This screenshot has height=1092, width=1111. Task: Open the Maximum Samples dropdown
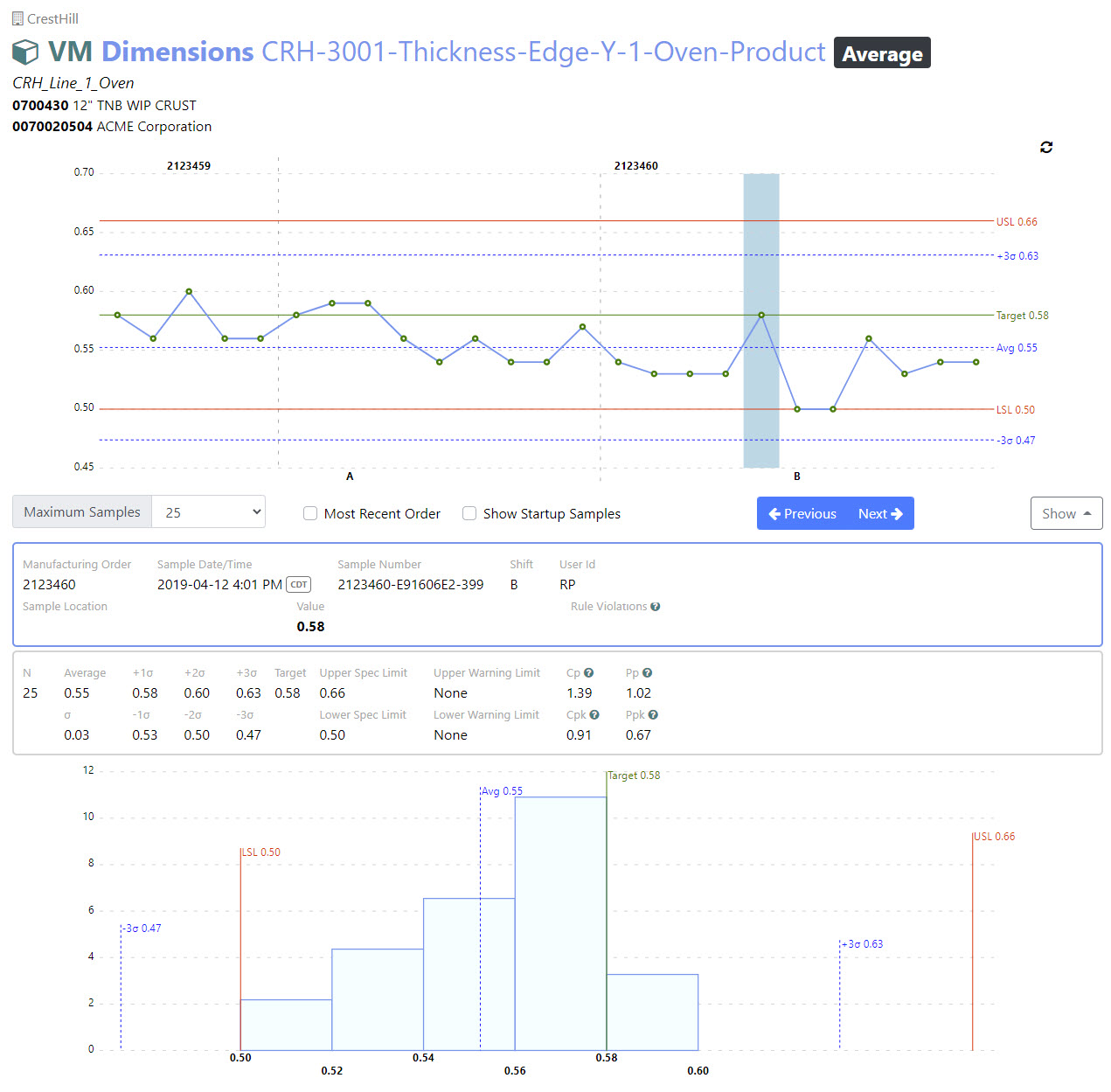pos(208,512)
